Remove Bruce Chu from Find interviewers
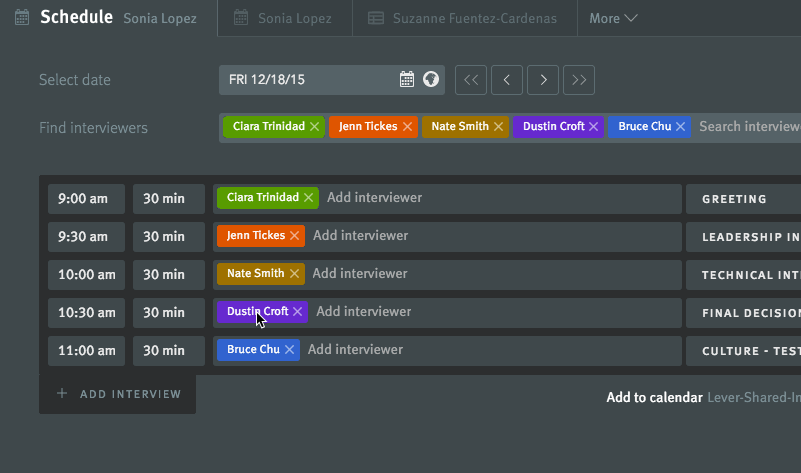Viewport: 801px width, 473px height. pos(680,127)
